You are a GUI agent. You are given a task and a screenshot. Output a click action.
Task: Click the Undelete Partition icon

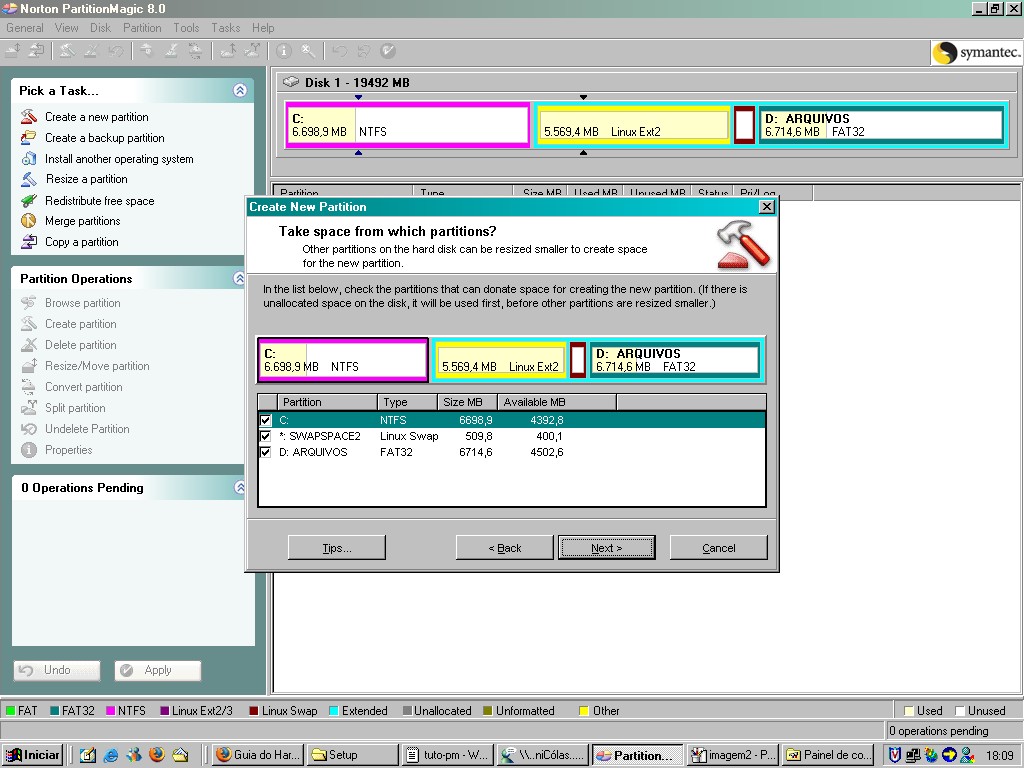tap(29, 428)
